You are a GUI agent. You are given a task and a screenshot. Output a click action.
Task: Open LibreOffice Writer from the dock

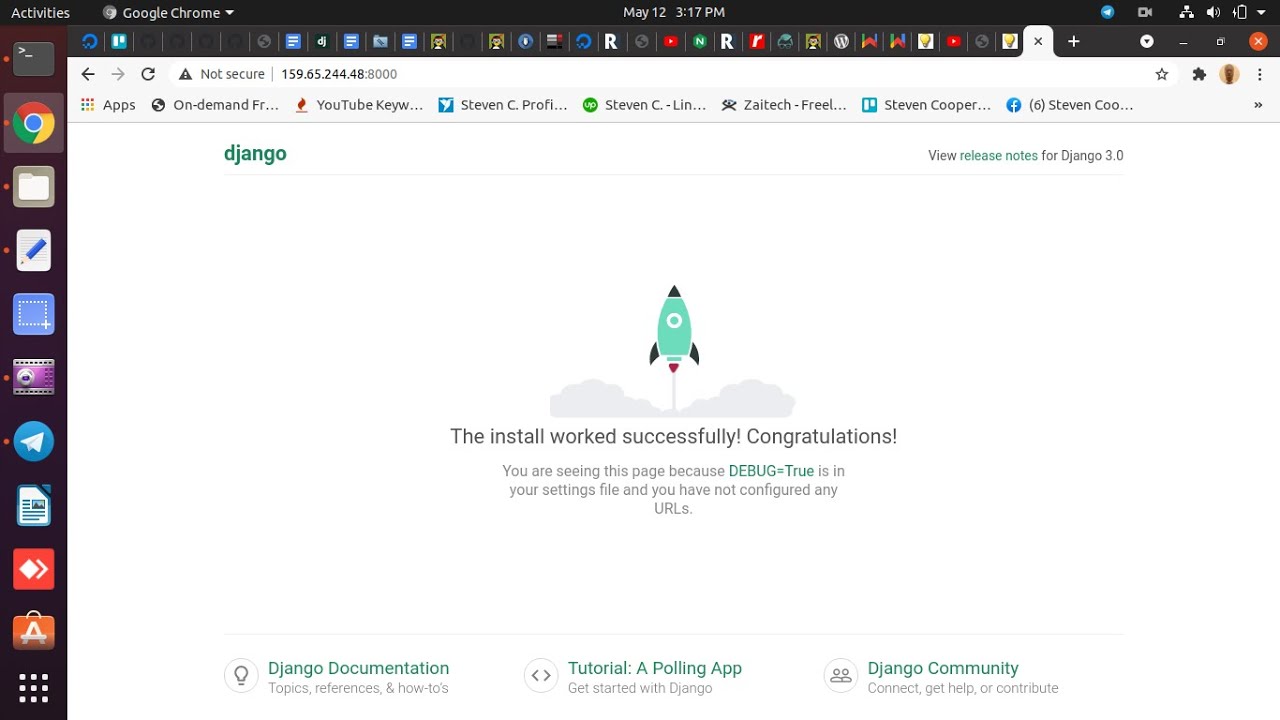(33, 505)
